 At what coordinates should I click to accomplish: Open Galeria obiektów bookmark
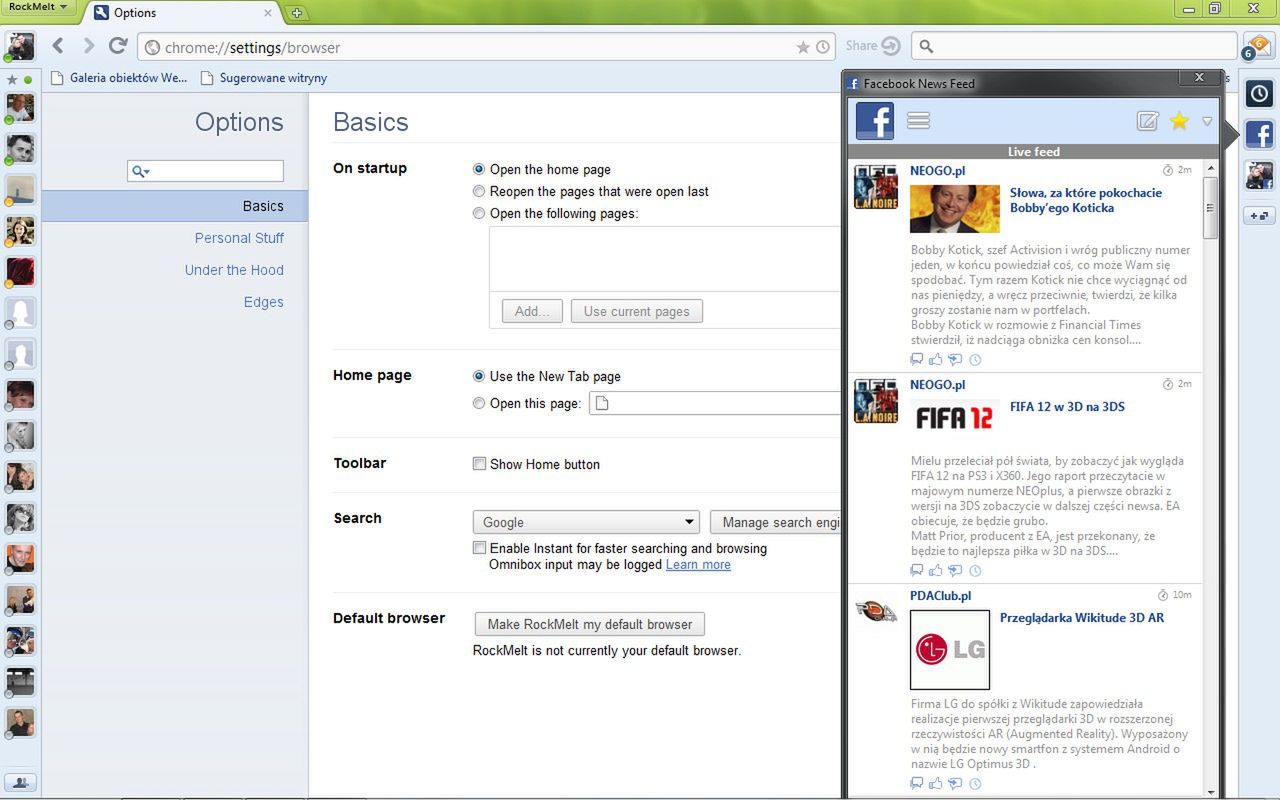118,77
